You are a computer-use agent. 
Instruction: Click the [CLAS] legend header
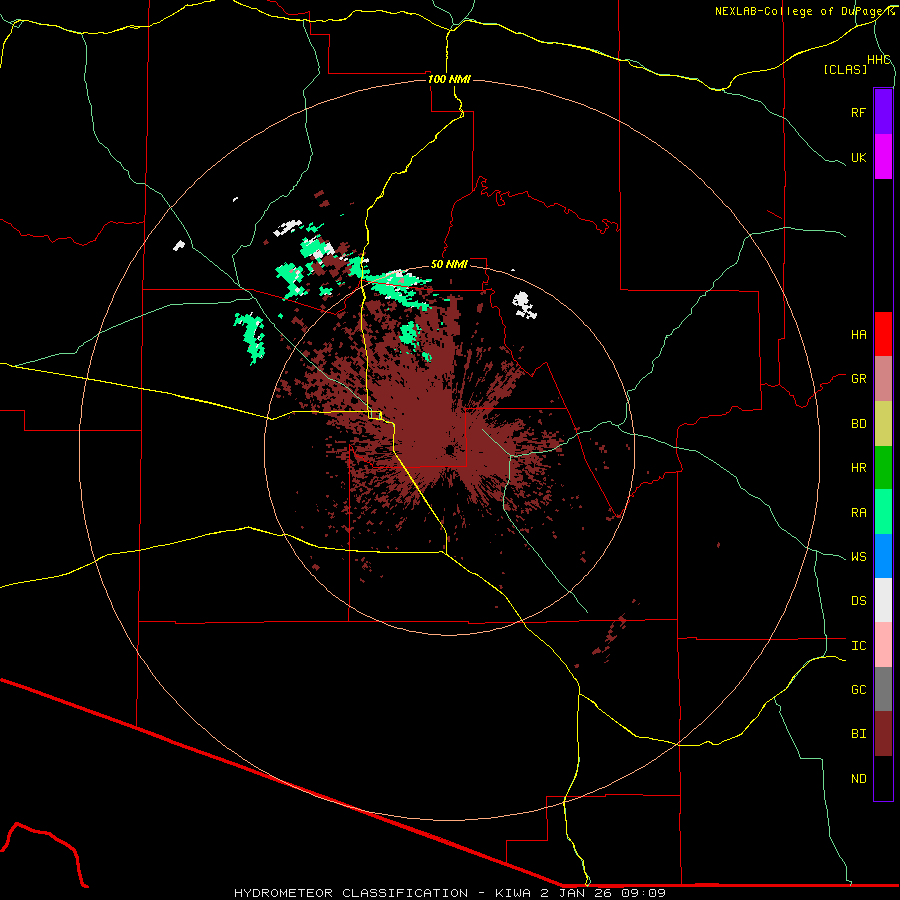[x=845, y=69]
